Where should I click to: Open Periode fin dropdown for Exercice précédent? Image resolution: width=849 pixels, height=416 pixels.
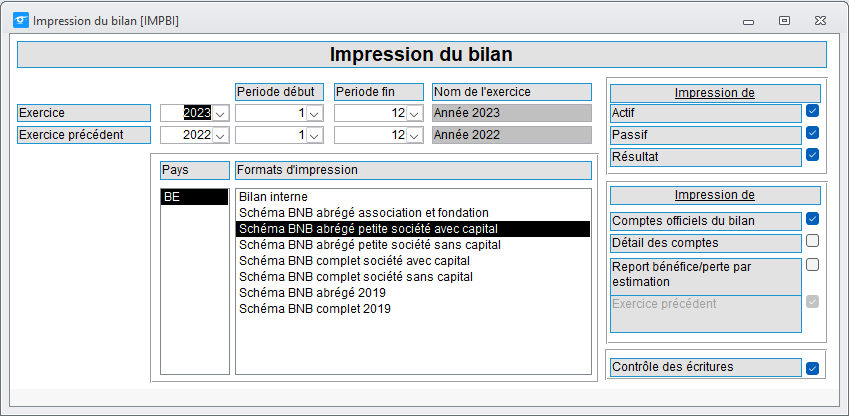pos(414,135)
